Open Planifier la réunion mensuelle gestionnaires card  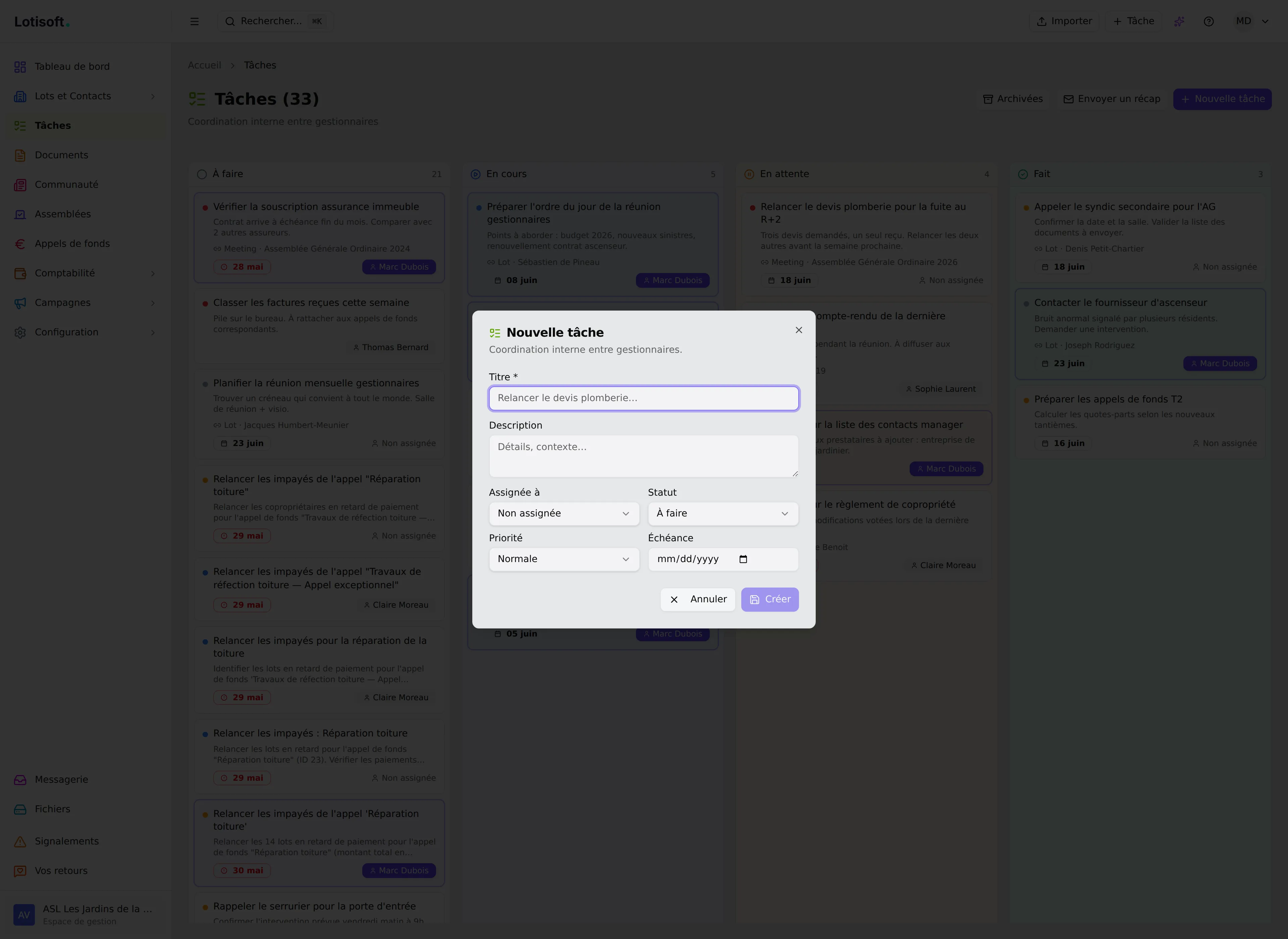coord(319,415)
